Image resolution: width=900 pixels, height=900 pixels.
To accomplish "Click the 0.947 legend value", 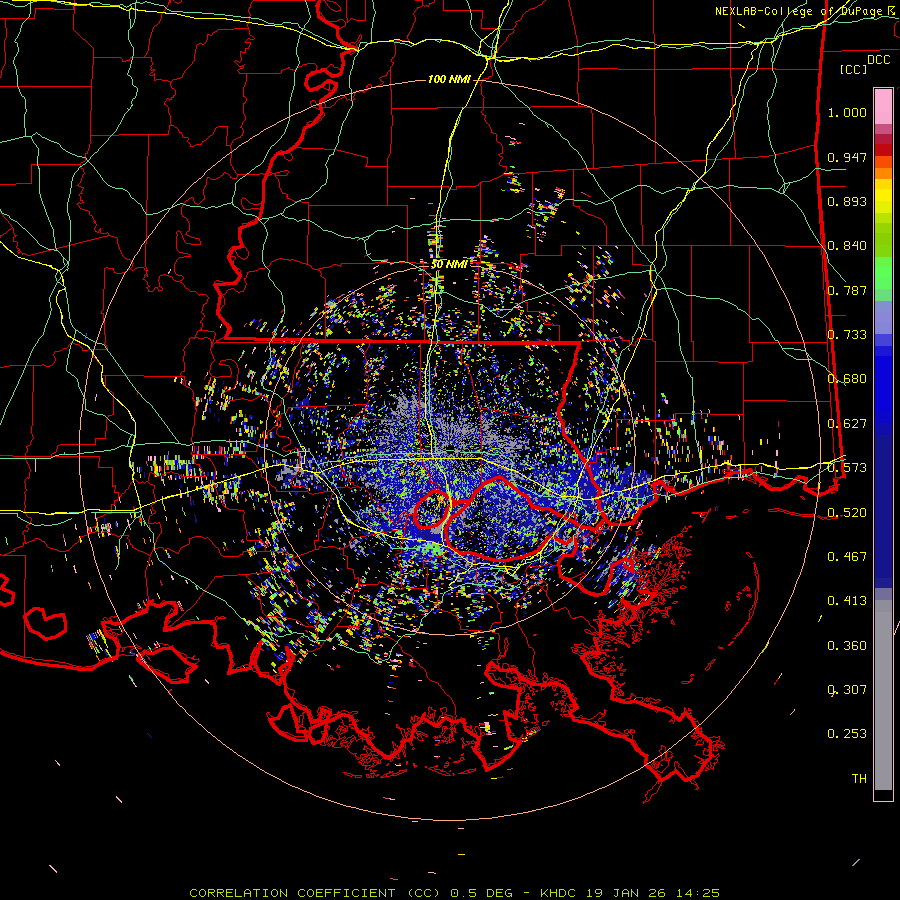I will 847,157.
